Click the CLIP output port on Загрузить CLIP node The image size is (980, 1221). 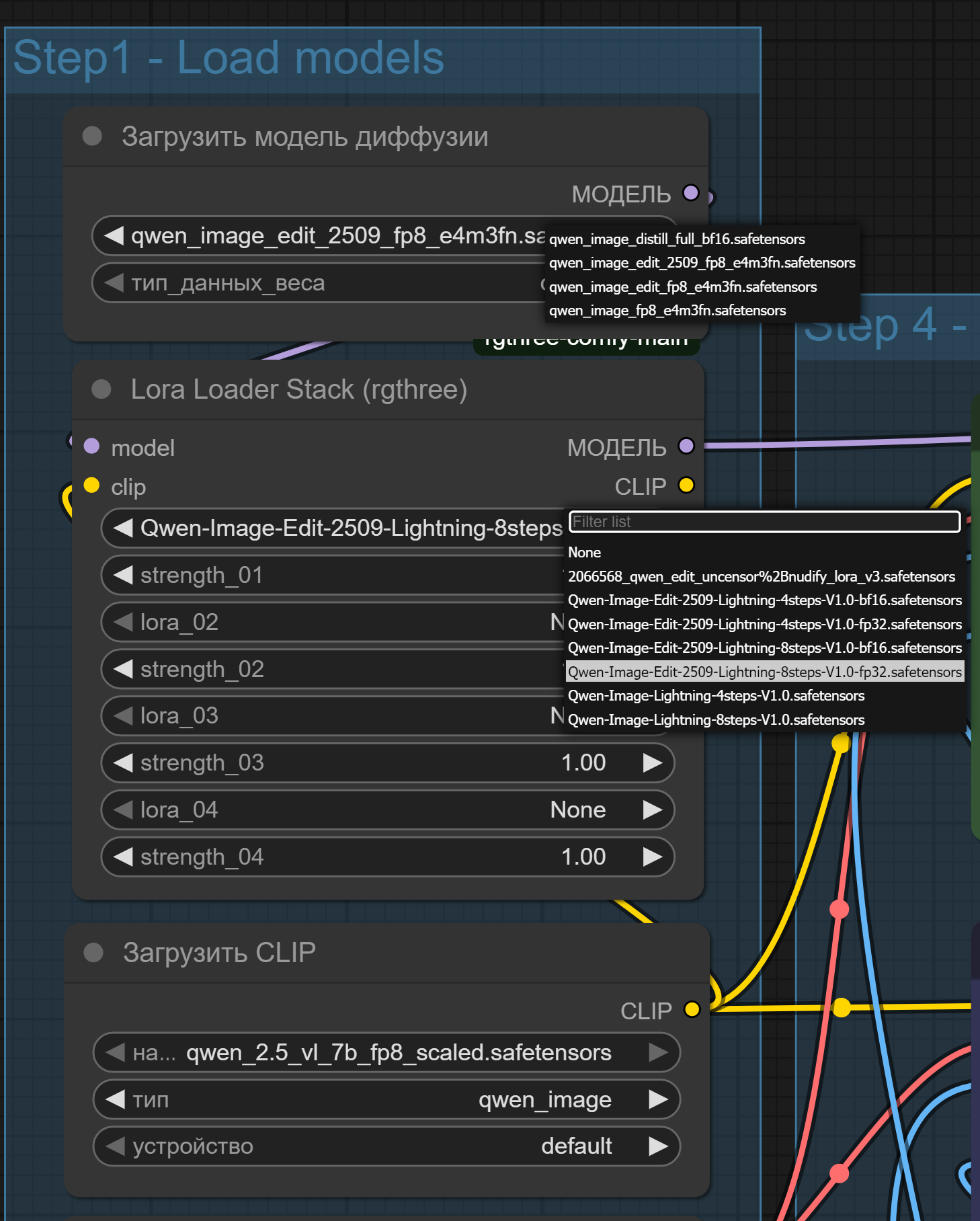pyautogui.click(x=692, y=1009)
